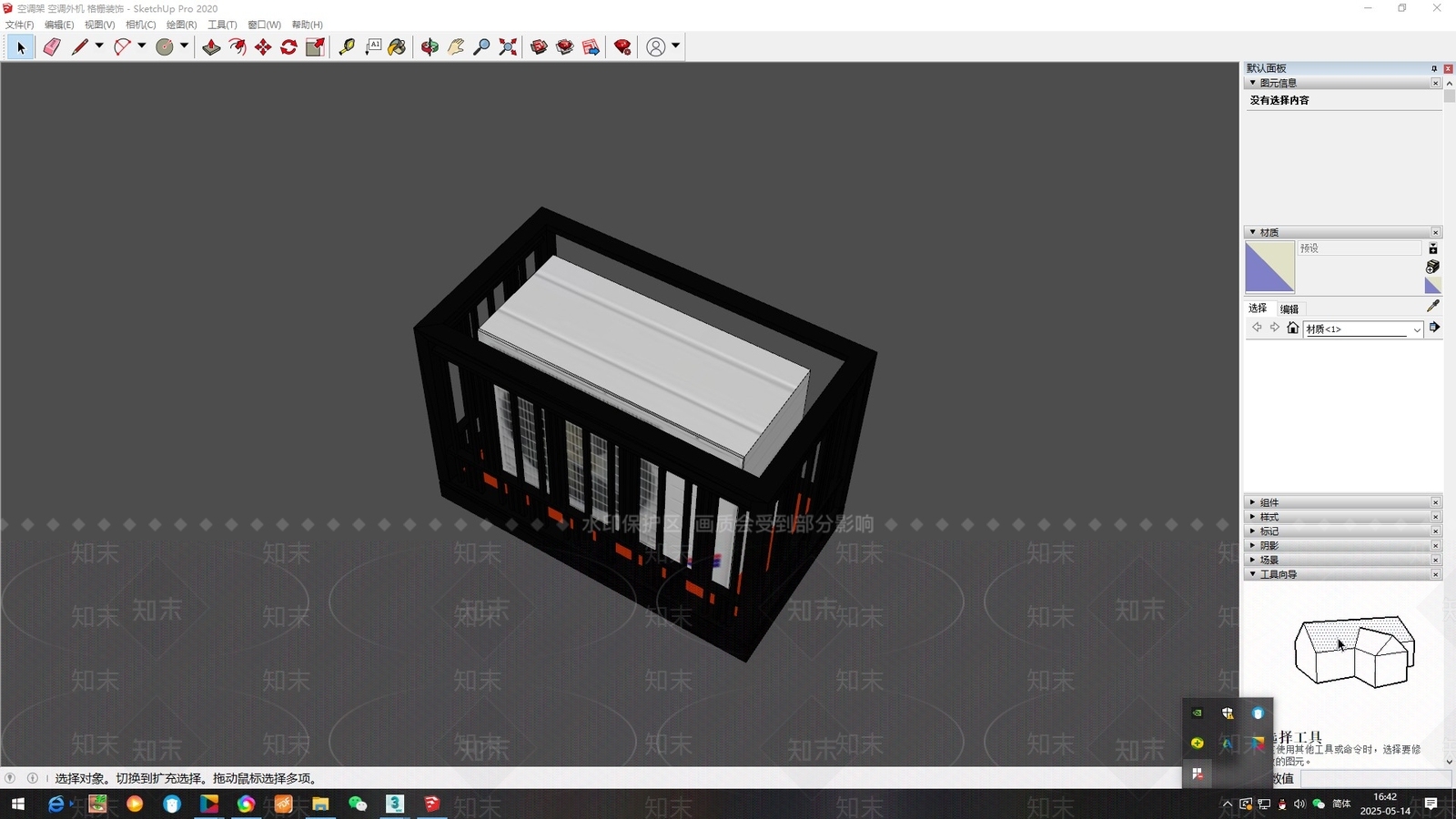Activate the Rotate tool

click(x=289, y=47)
